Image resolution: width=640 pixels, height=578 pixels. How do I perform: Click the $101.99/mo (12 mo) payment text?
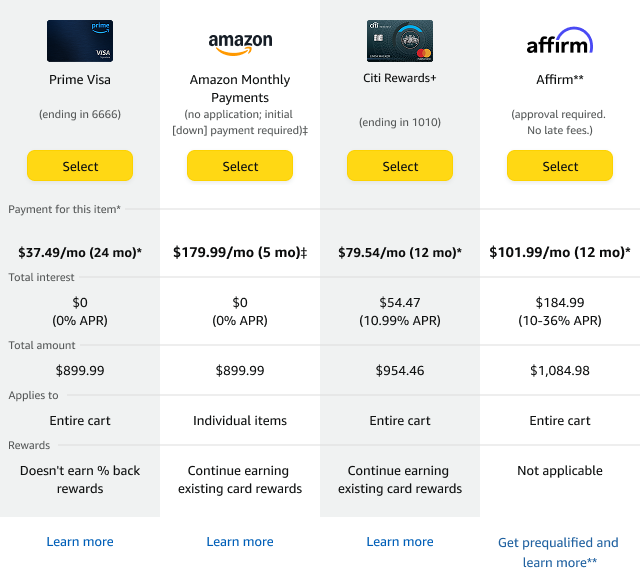(x=560, y=253)
